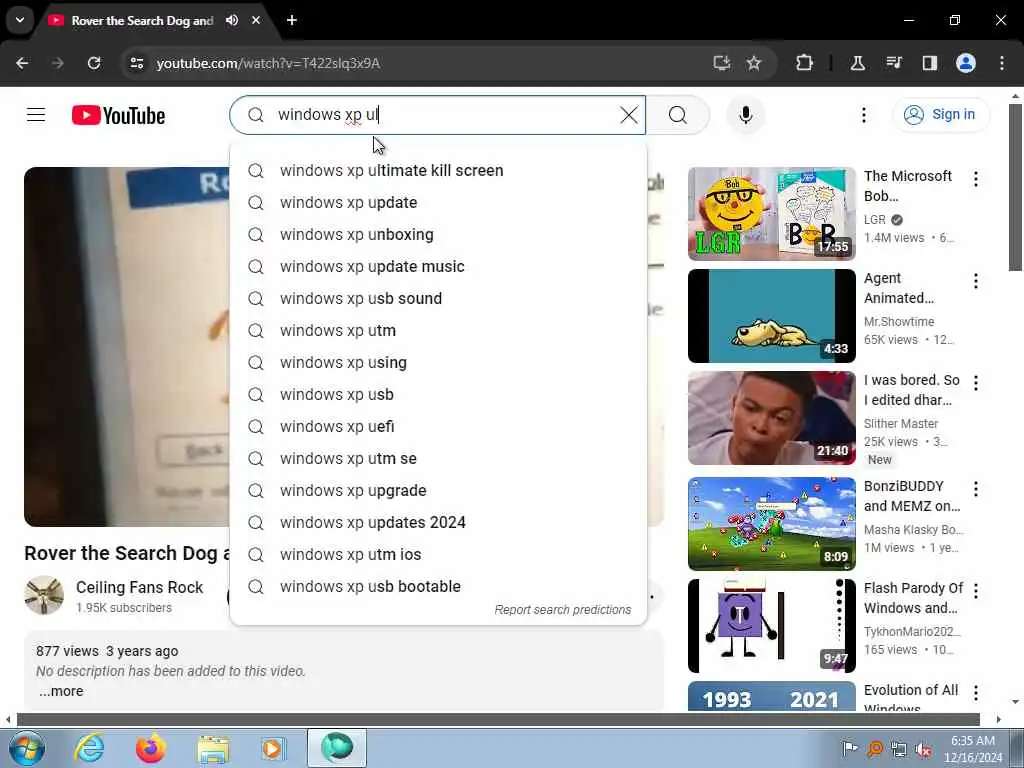This screenshot has height=768, width=1024.
Task: Click the Sign in button
Action: coord(940,114)
